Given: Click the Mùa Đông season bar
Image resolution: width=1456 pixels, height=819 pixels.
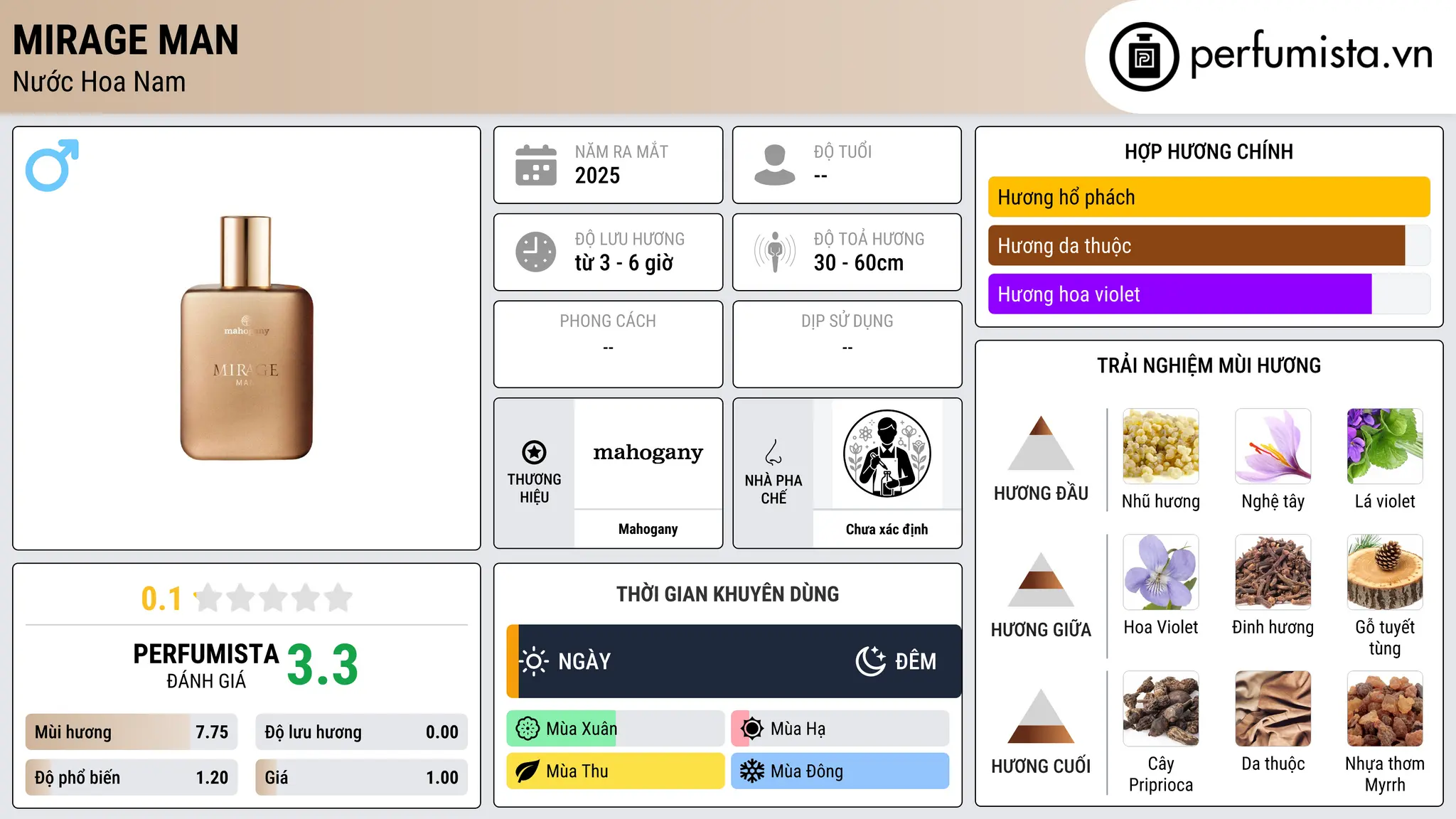Looking at the screenshot, I should [x=840, y=771].
